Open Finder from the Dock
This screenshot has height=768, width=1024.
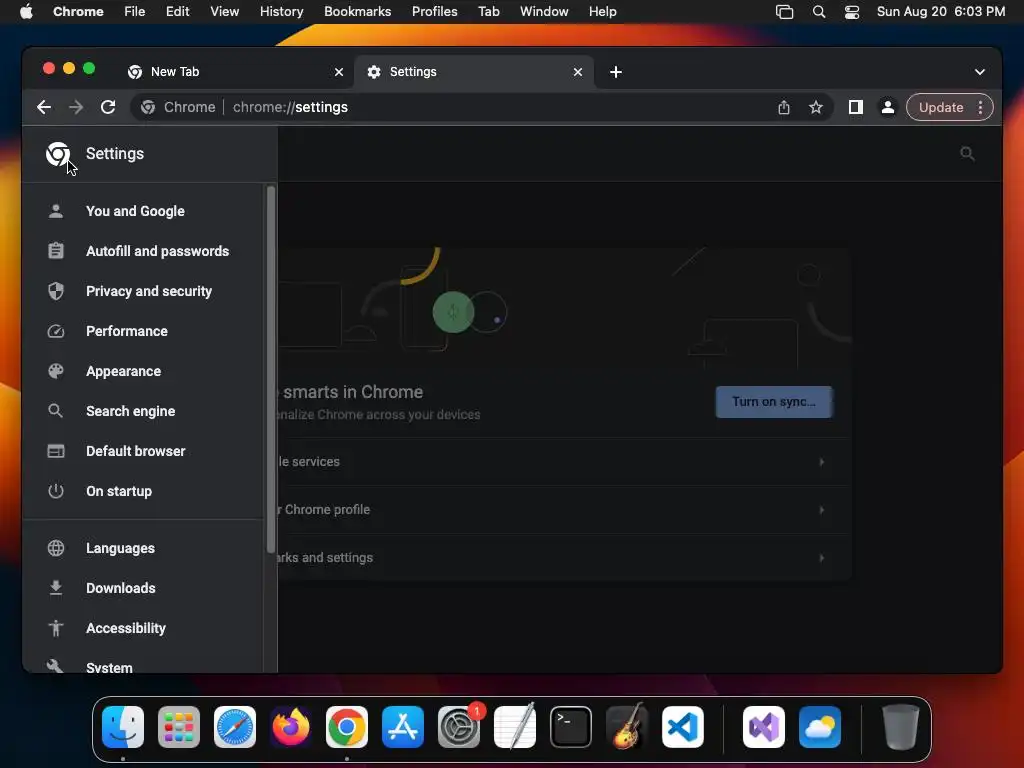[x=123, y=727]
